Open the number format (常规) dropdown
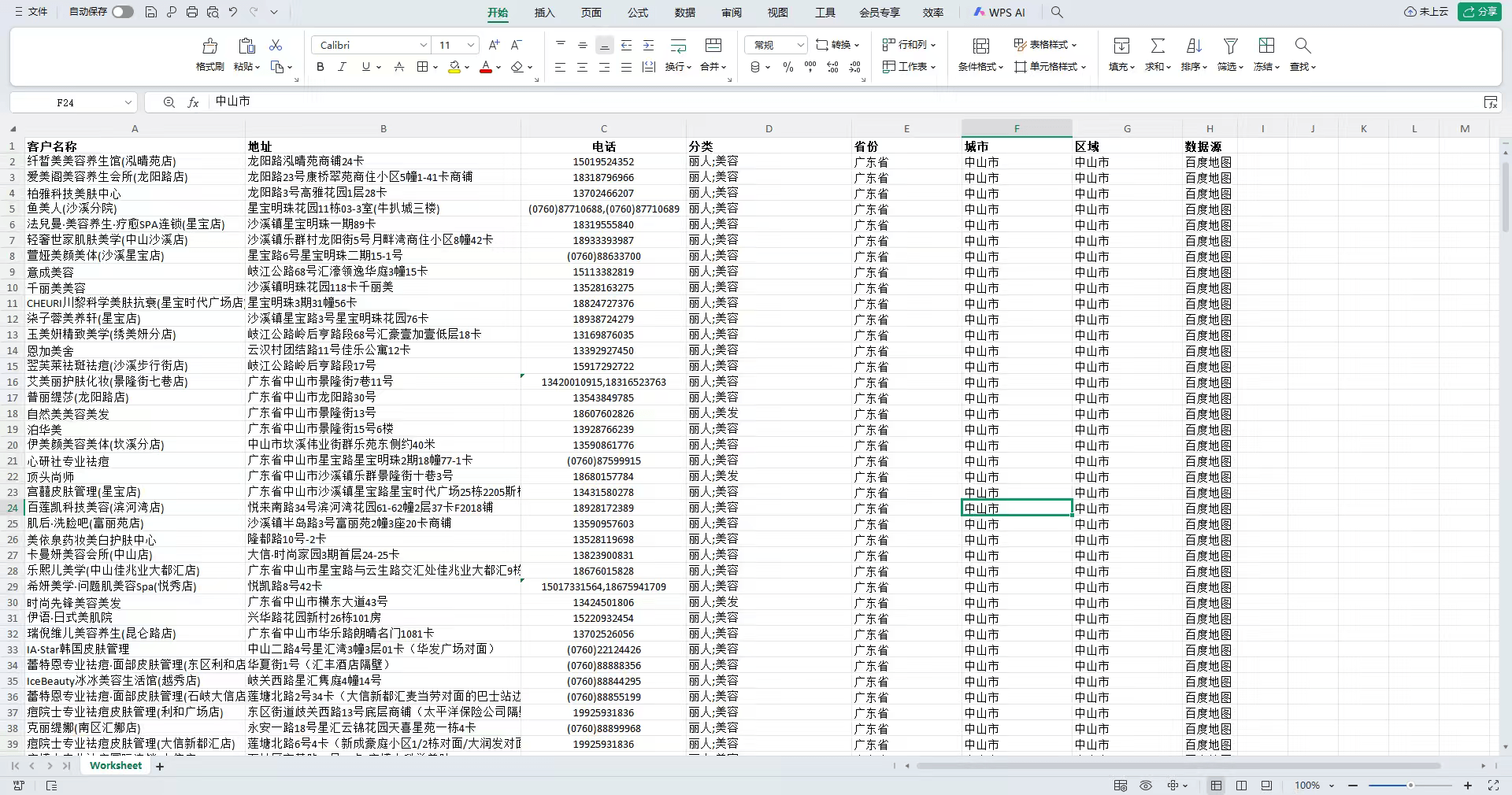Screen dimensions: 1512x795 [800, 45]
